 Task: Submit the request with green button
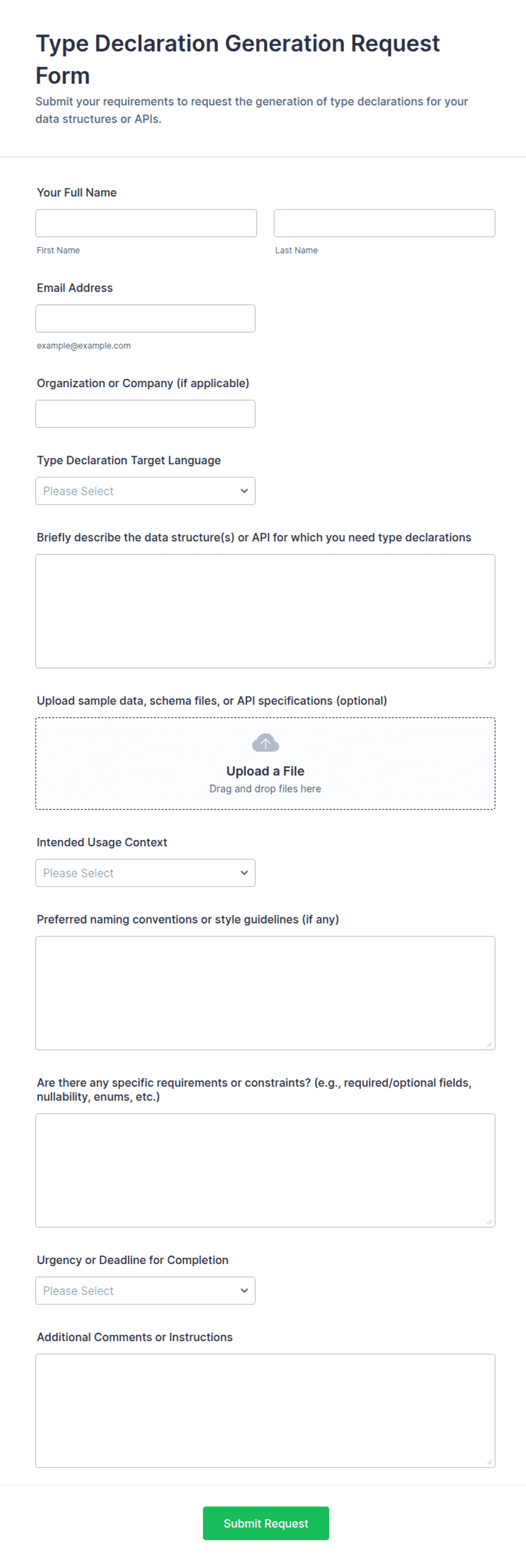tap(266, 1523)
